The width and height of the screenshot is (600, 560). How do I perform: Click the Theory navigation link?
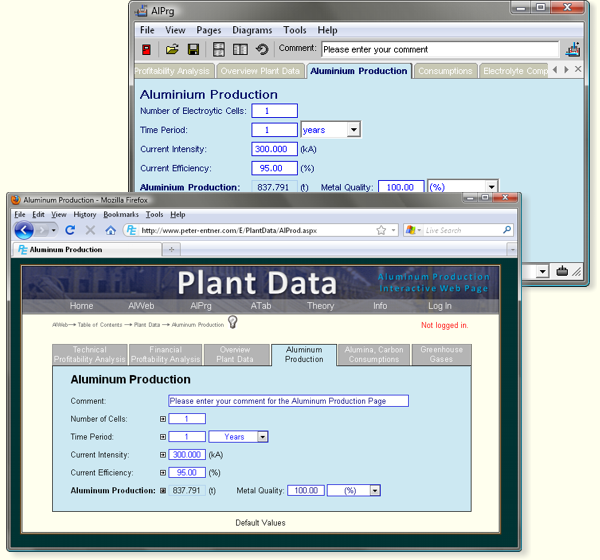tap(320, 306)
